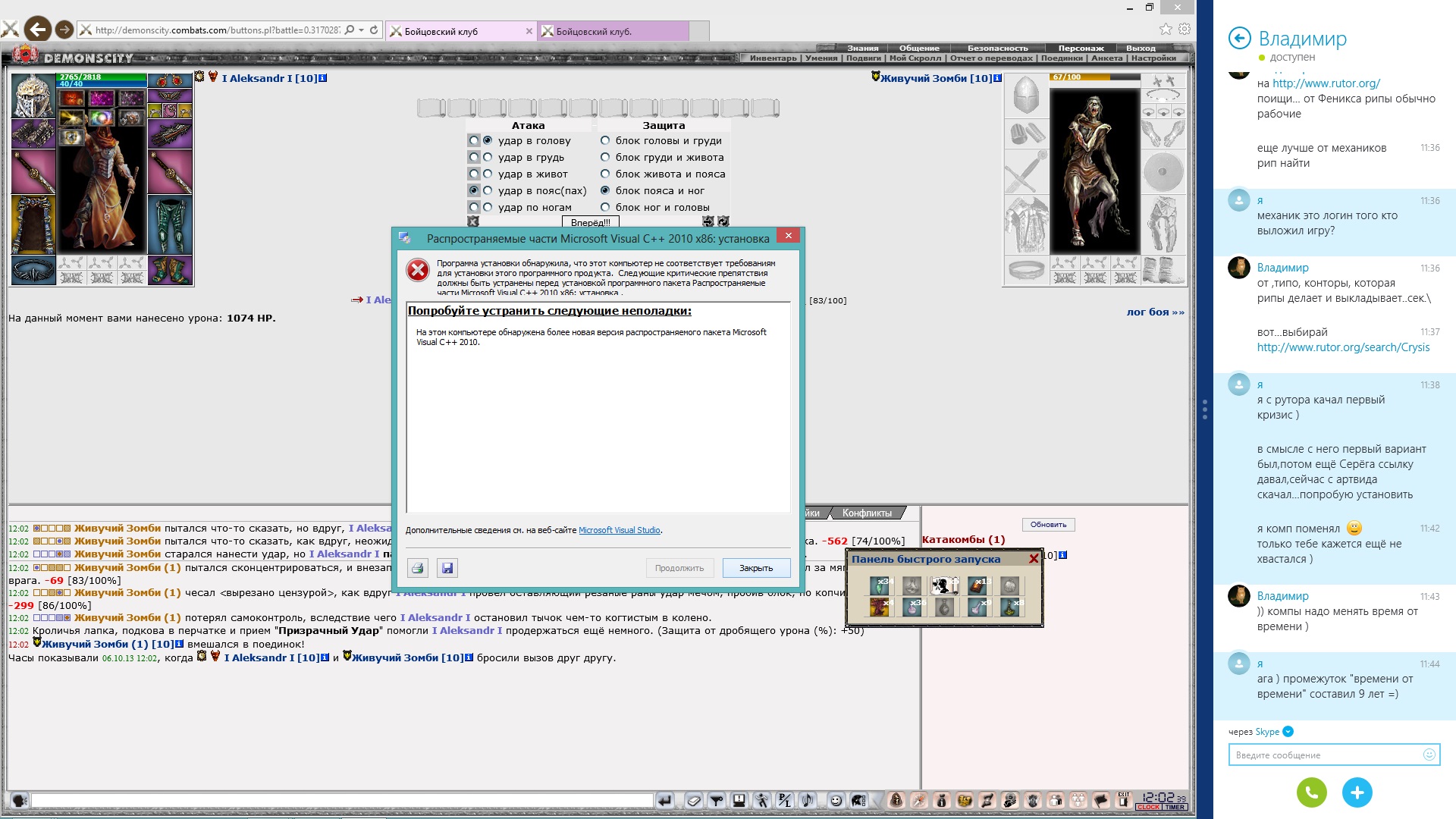Select first-hit radio for удар по ногам
Screen dimensions: 1456x819
pyautogui.click(x=474, y=207)
